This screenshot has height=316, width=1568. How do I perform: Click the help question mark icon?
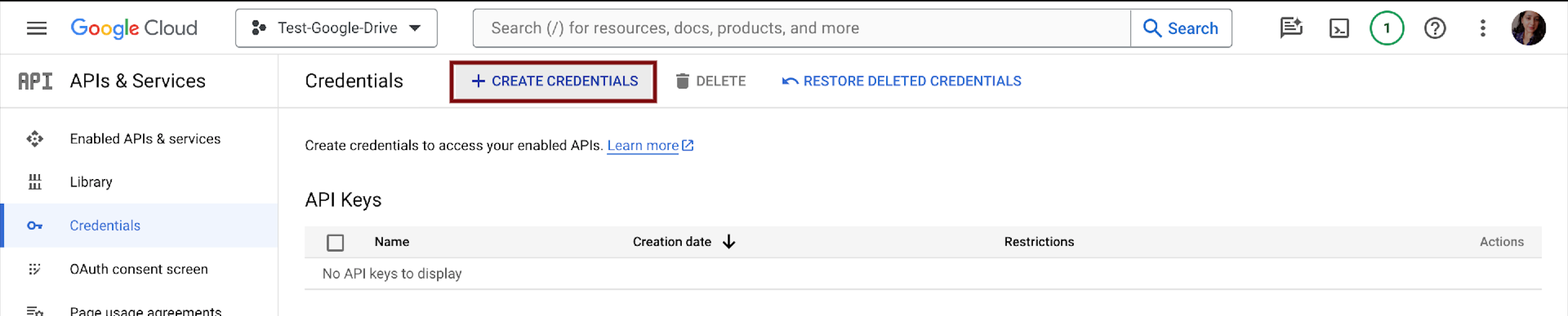tap(1435, 27)
